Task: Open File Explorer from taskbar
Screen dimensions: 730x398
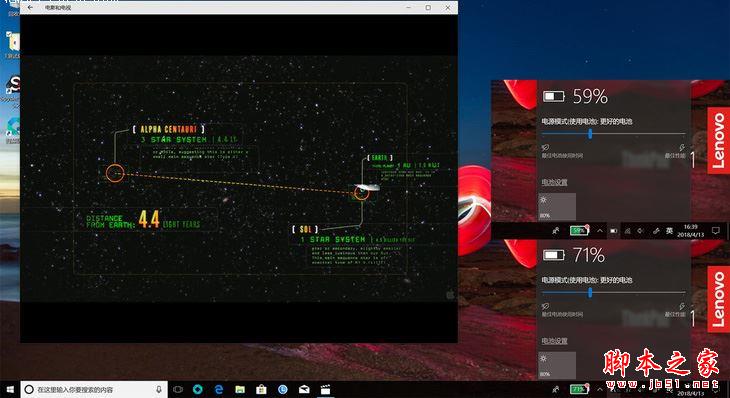Action: [x=240, y=389]
